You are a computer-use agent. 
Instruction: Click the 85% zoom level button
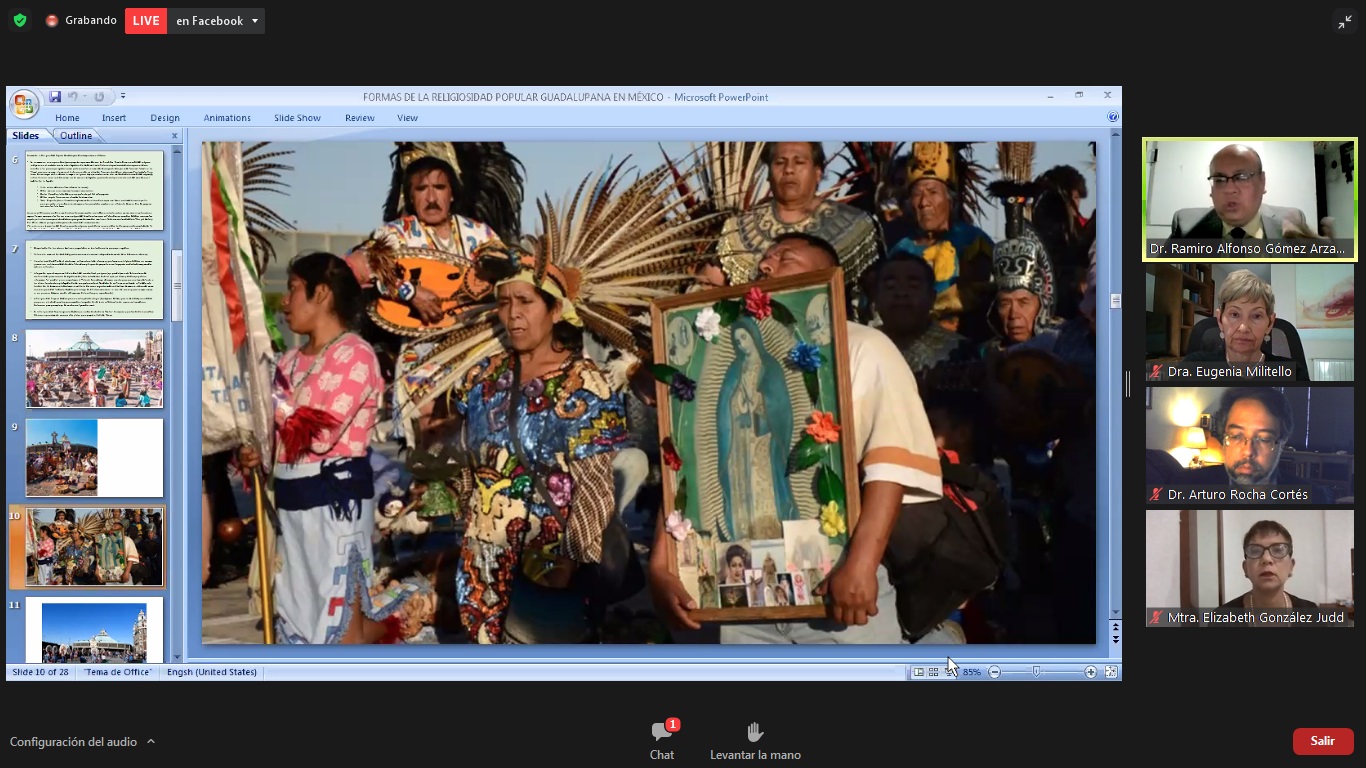971,672
